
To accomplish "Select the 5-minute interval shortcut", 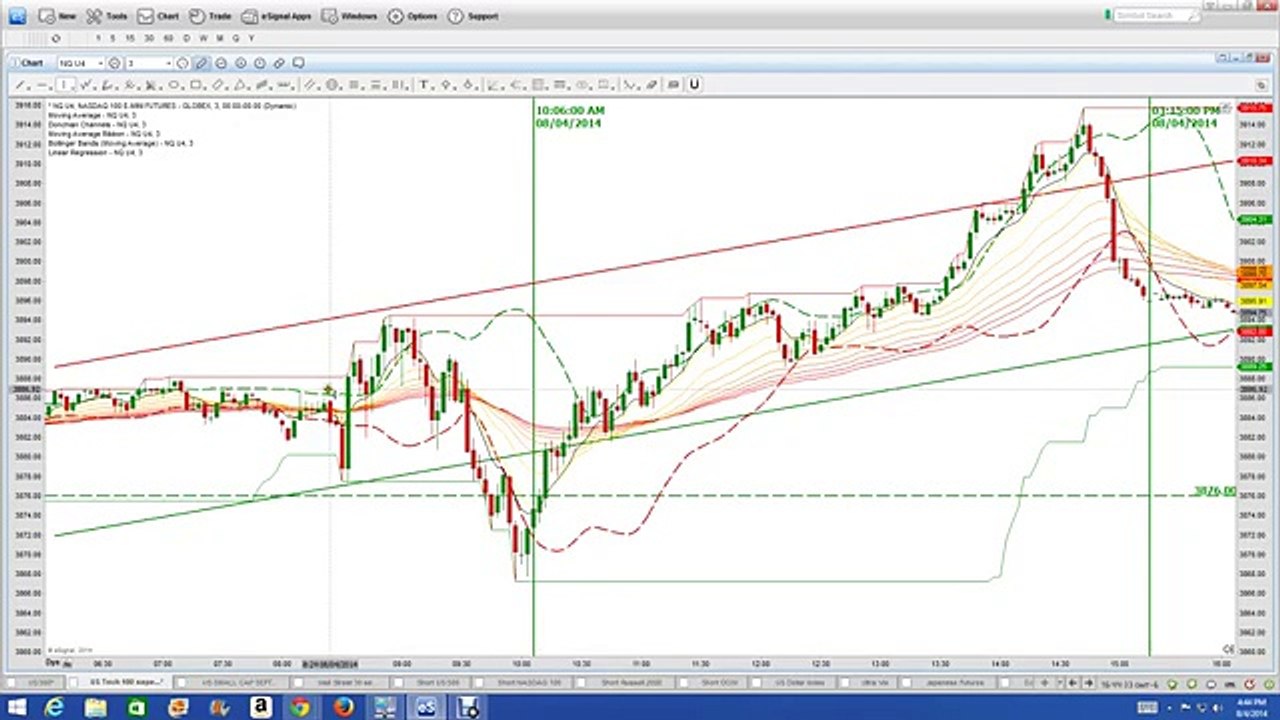I will tap(113, 38).
